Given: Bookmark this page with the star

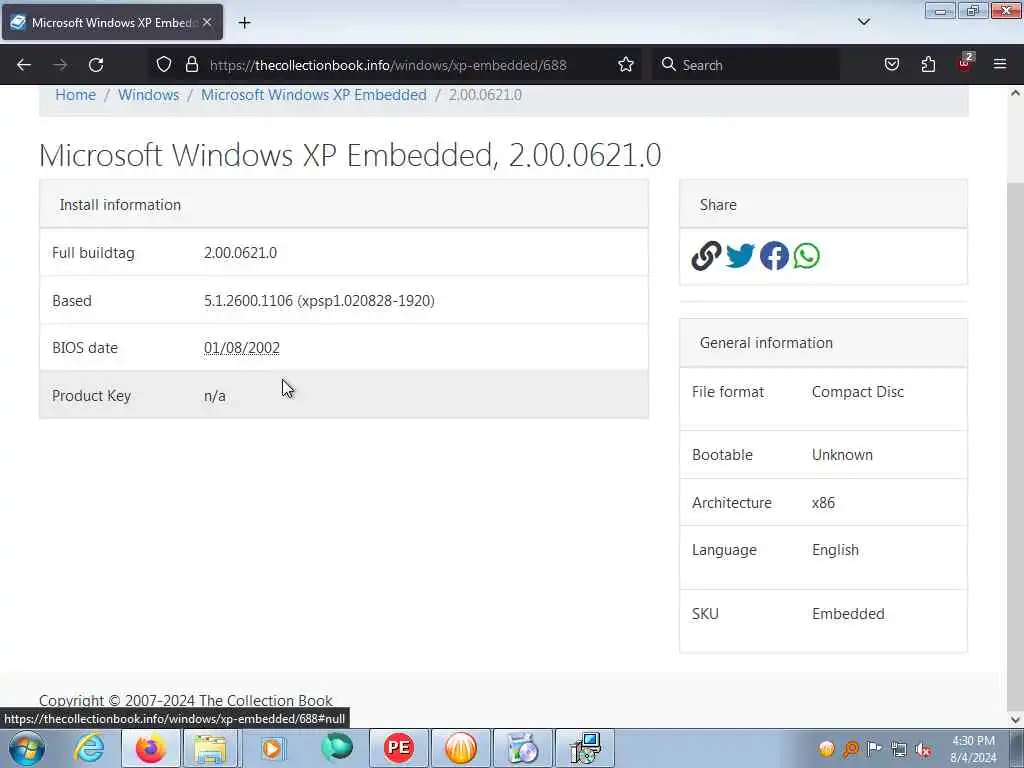Looking at the screenshot, I should (x=626, y=65).
